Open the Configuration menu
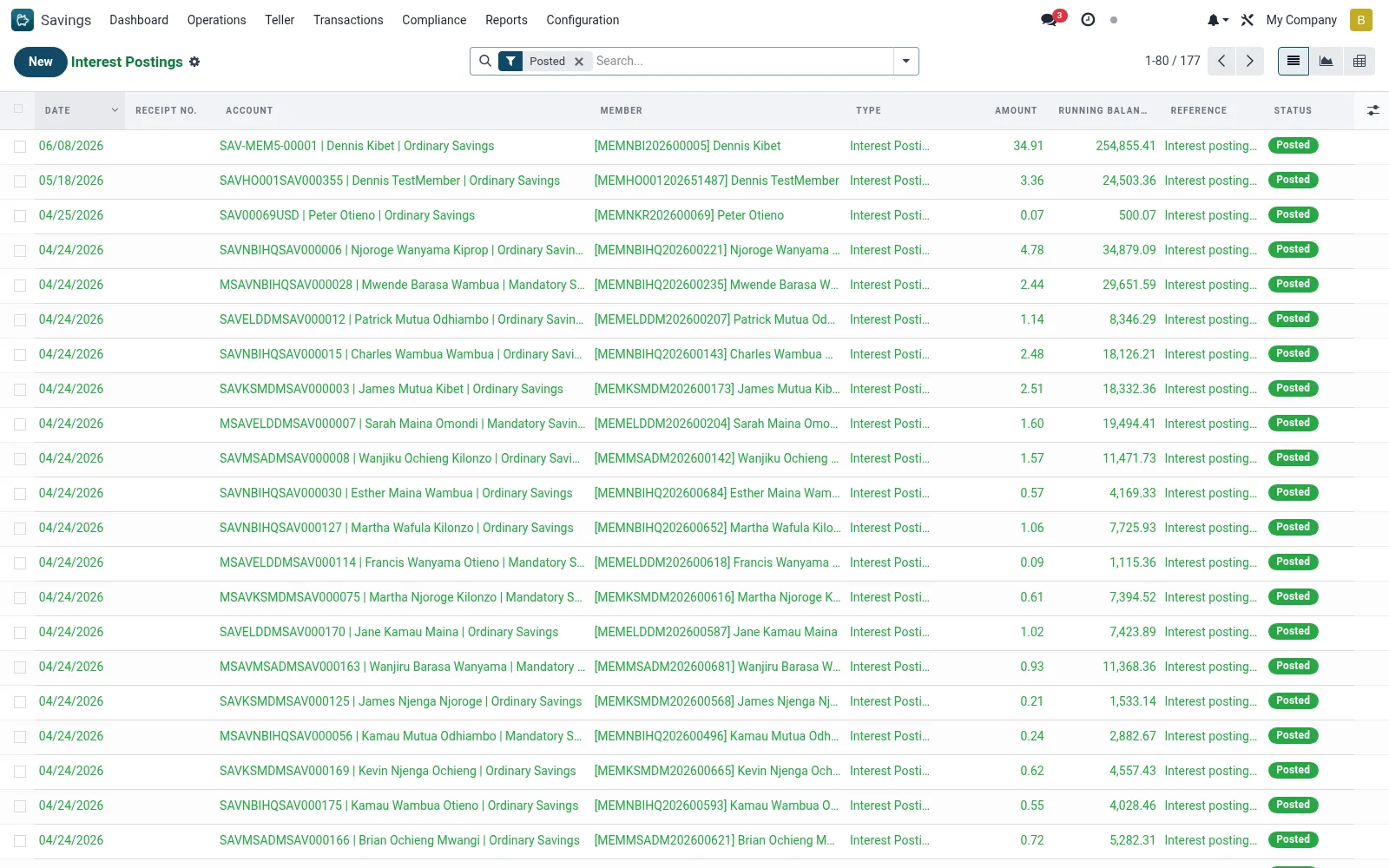 point(583,20)
